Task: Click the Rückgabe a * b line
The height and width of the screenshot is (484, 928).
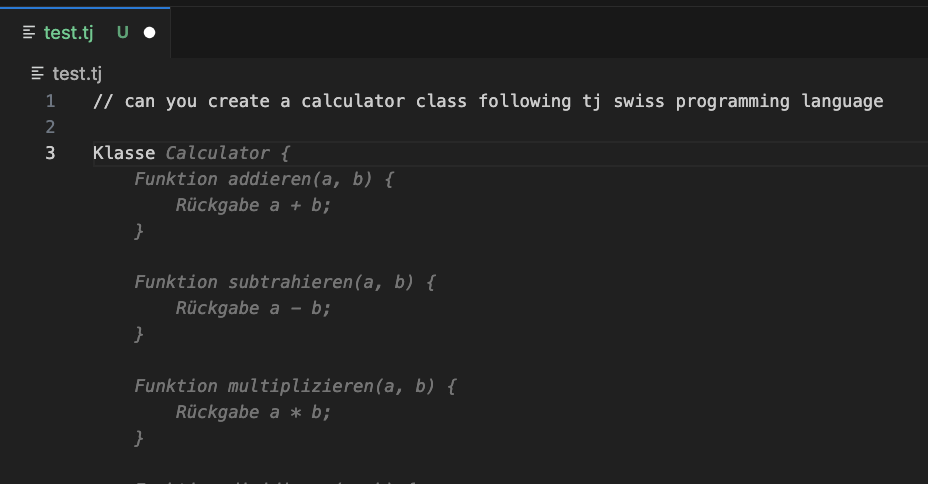Action: (253, 412)
